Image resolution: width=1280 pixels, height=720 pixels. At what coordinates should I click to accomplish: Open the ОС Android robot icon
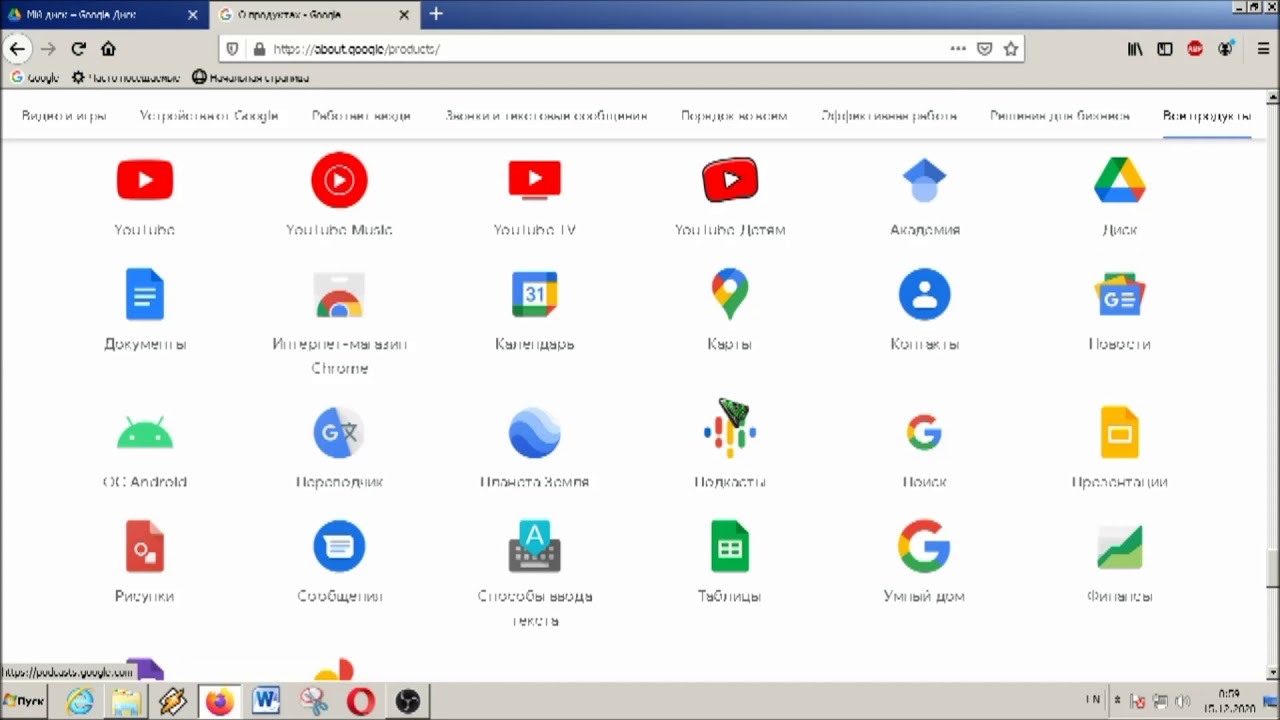(x=145, y=432)
